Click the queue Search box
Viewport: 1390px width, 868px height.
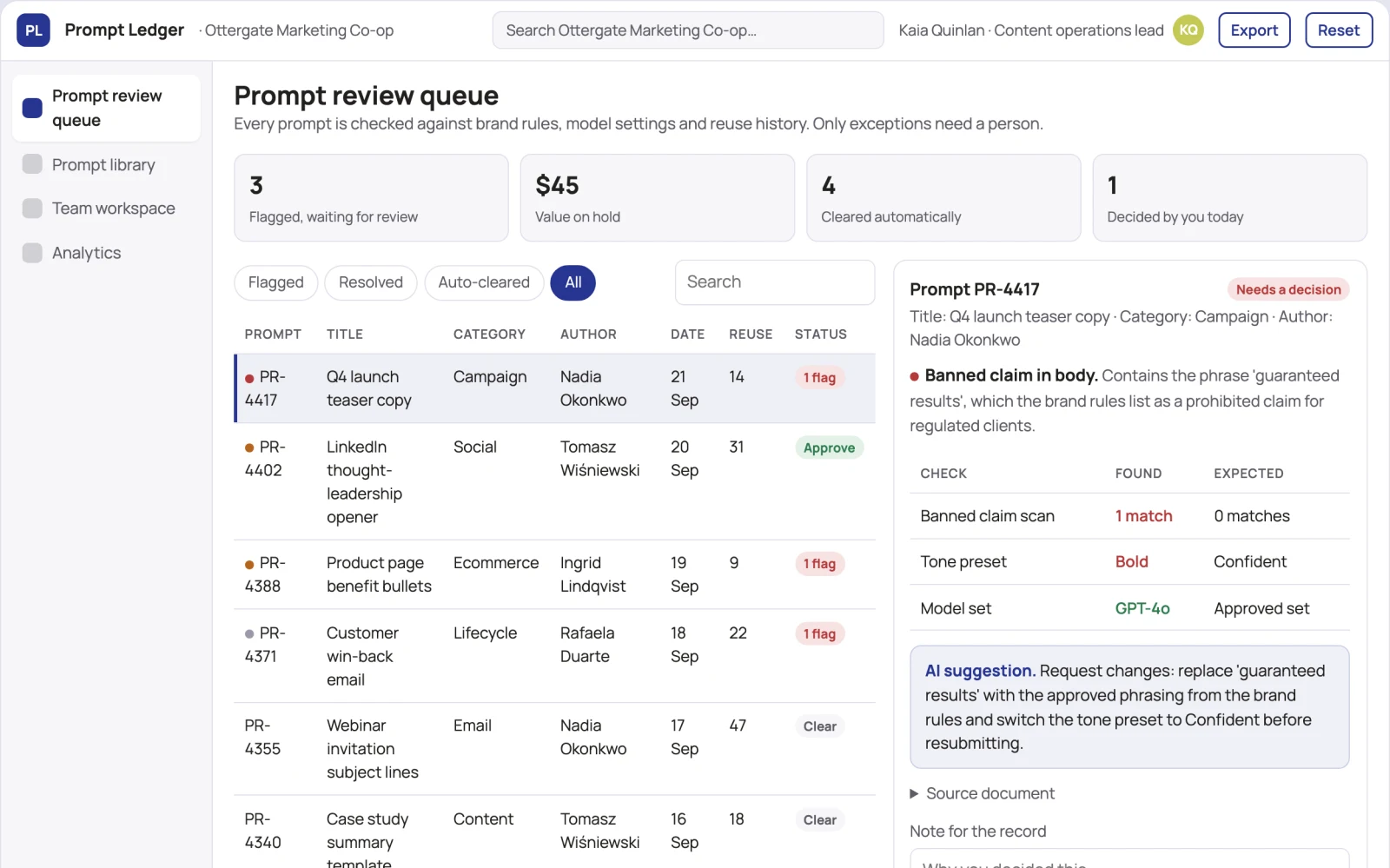(x=775, y=282)
